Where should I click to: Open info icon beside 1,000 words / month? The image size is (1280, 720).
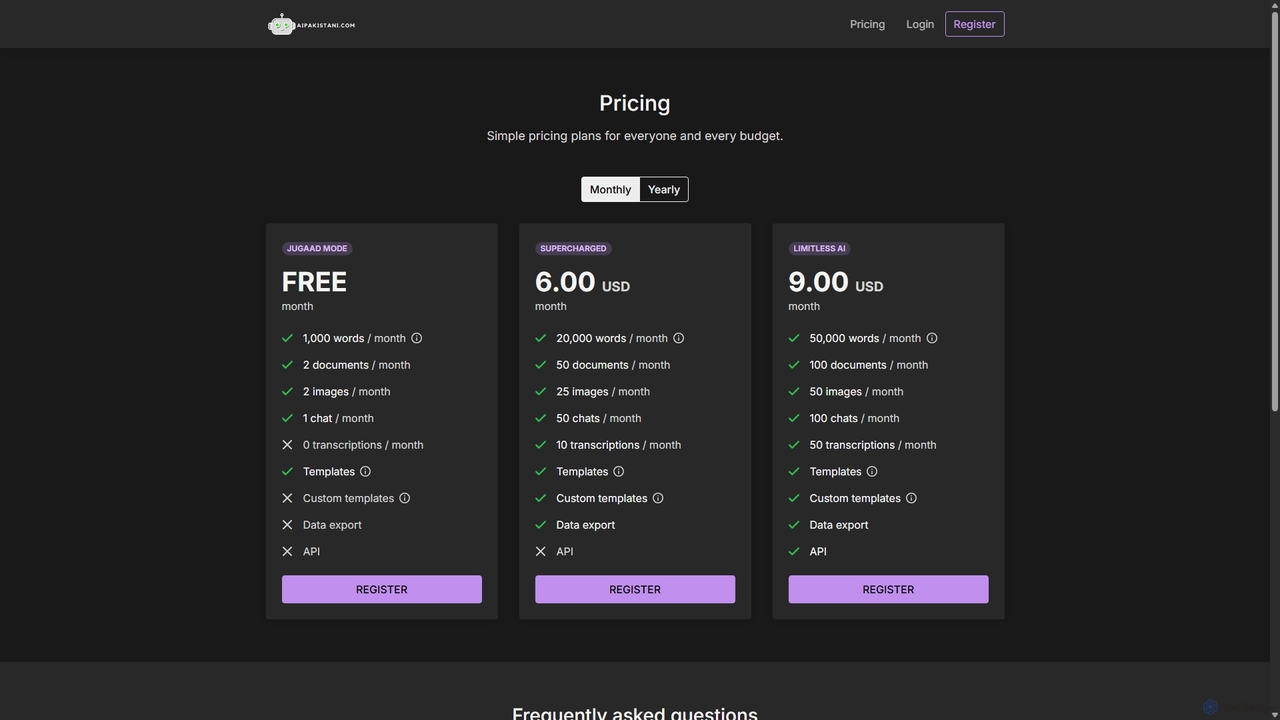(x=417, y=338)
